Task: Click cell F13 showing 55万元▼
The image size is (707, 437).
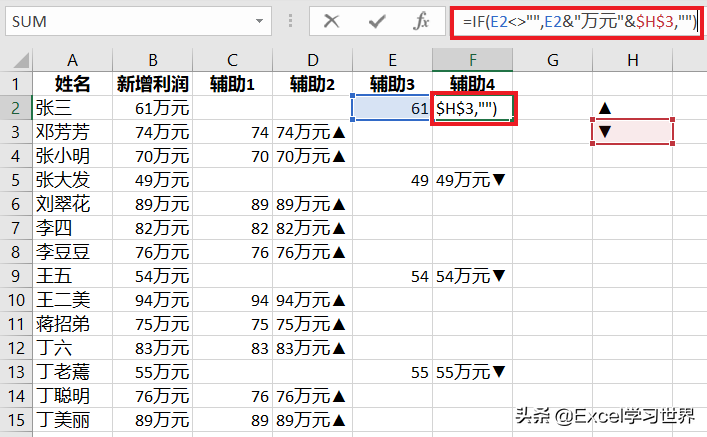Action: tap(473, 372)
